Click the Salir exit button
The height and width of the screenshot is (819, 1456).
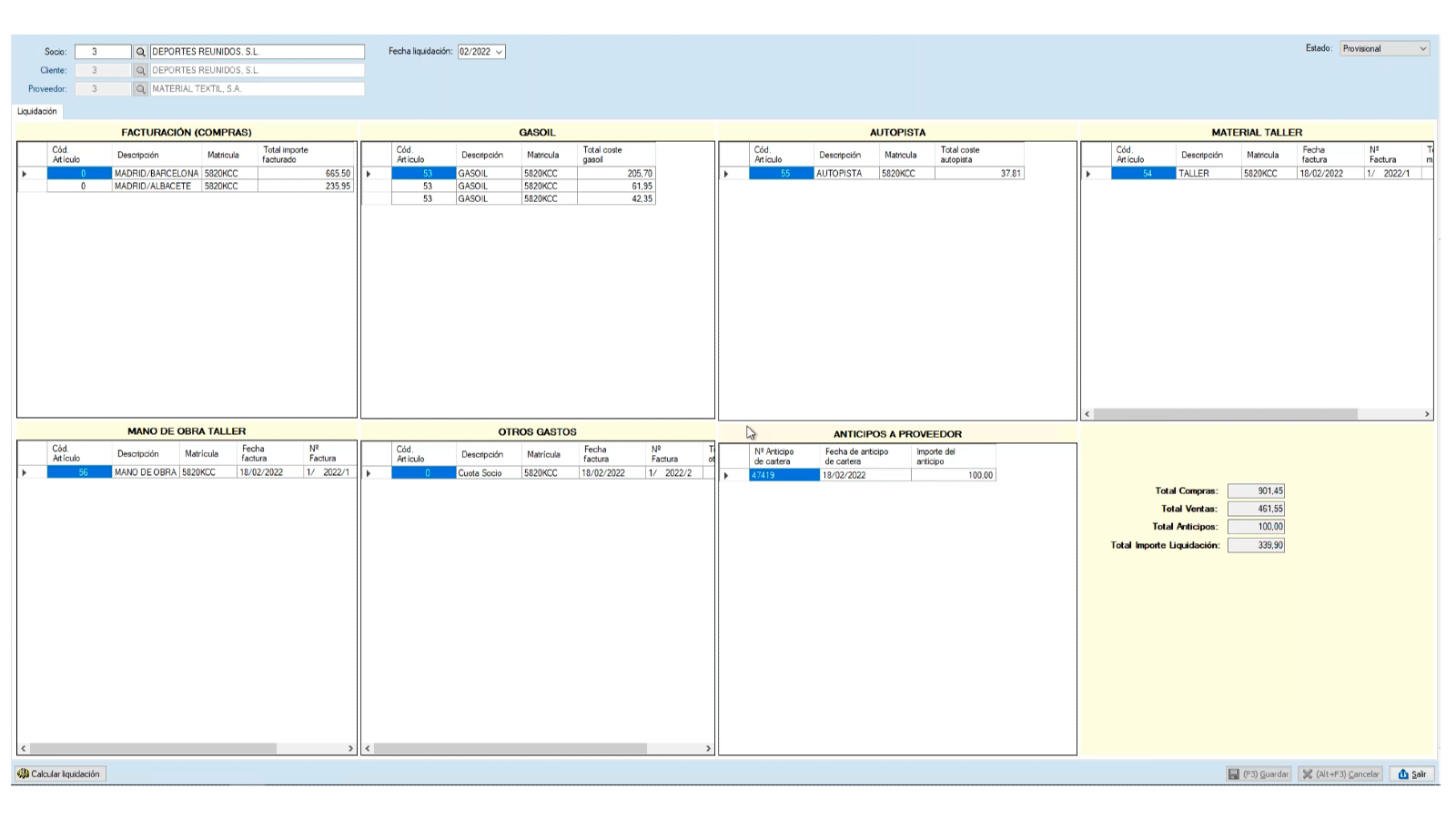pyautogui.click(x=1412, y=773)
